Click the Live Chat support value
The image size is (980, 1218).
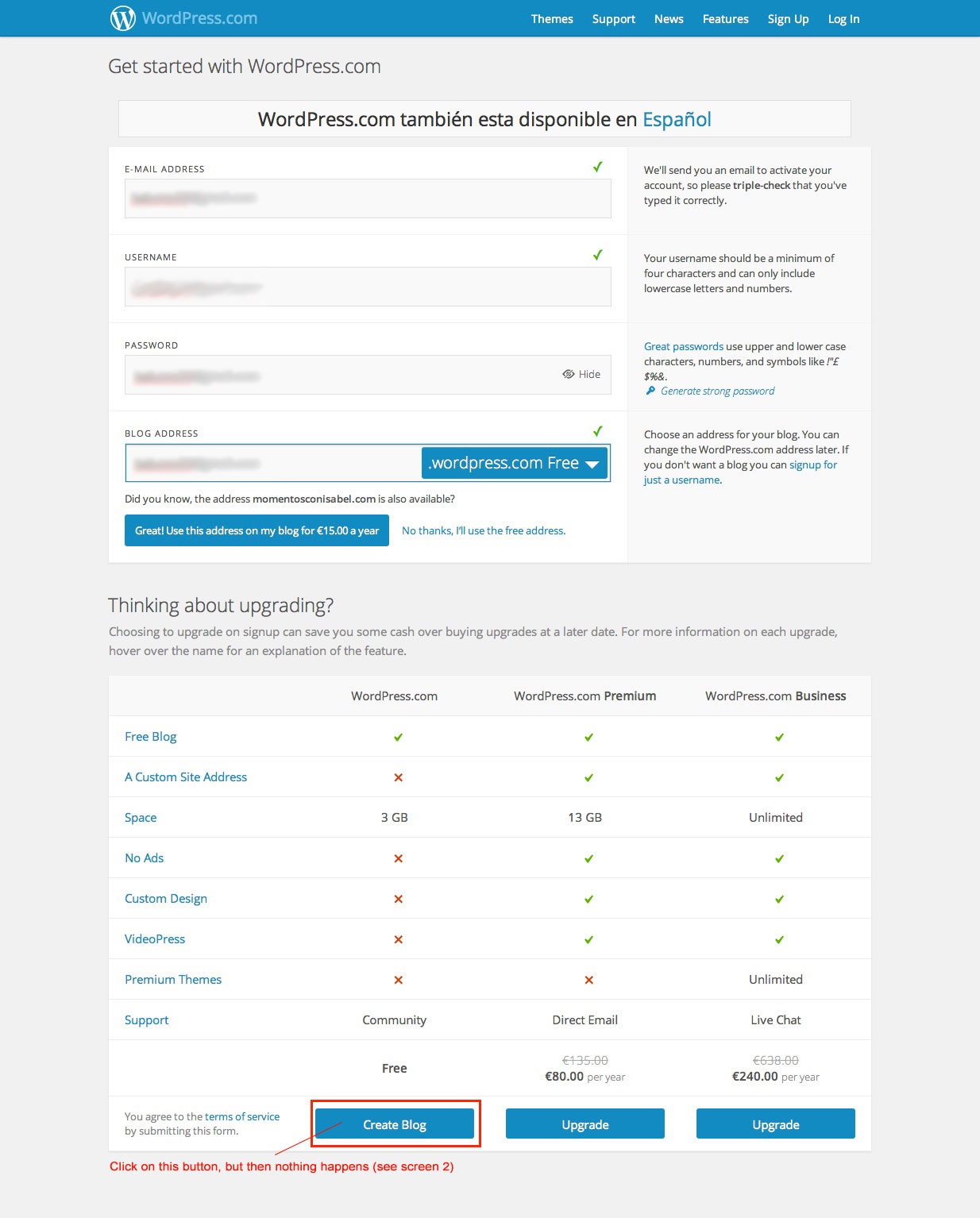776,1019
